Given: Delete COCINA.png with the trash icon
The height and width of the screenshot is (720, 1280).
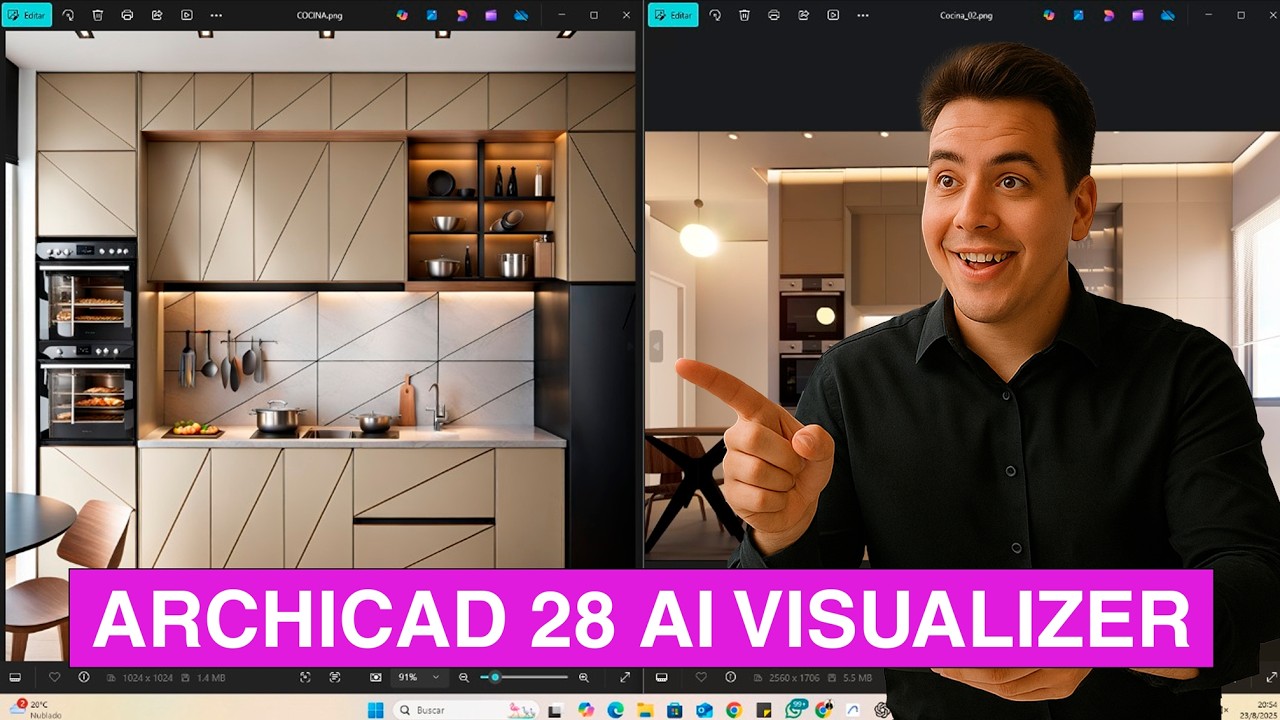Looking at the screenshot, I should pos(97,15).
